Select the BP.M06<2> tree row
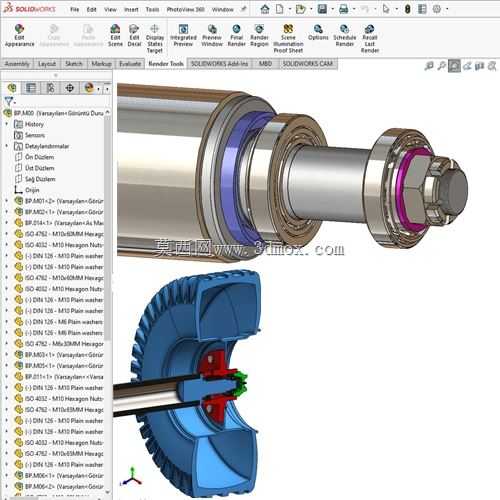 tap(59, 486)
